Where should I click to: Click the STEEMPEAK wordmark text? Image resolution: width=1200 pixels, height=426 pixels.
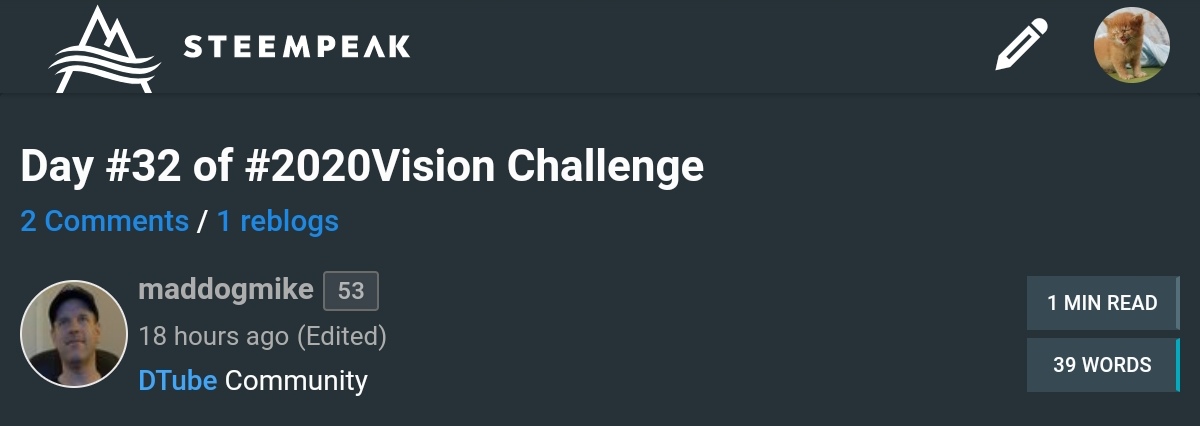pyautogui.click(x=297, y=47)
